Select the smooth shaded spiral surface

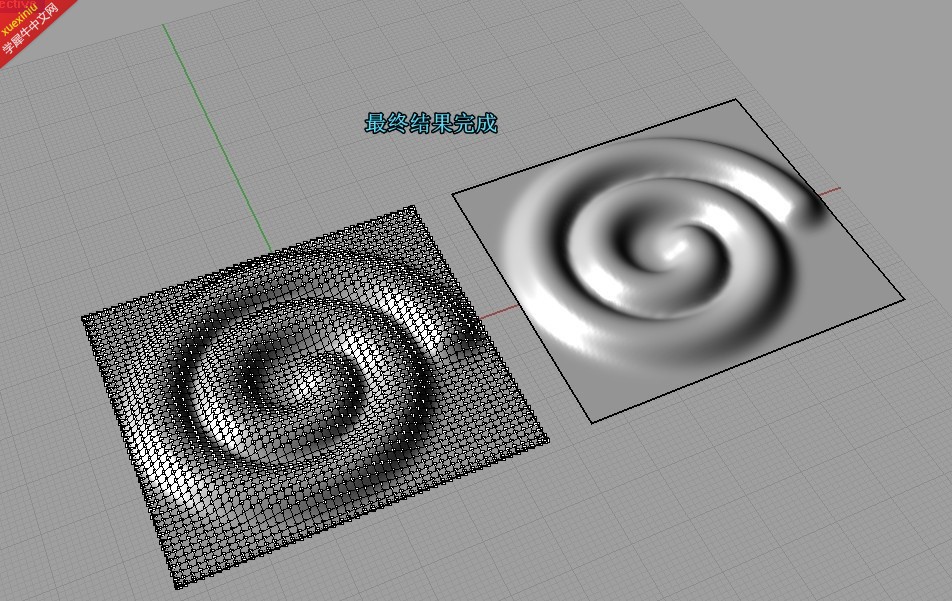pyautogui.click(x=678, y=260)
